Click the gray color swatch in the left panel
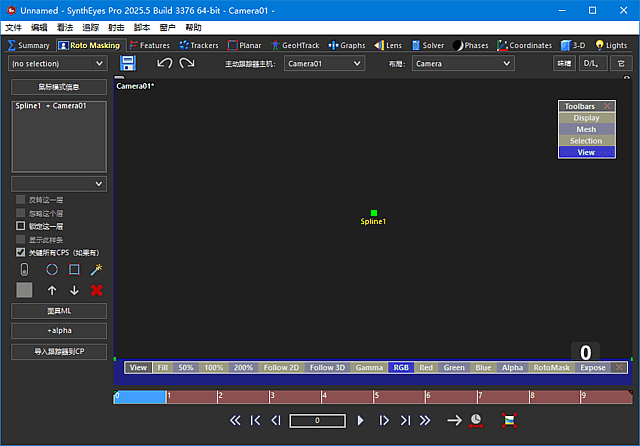The image size is (640, 446). click(x=25, y=290)
